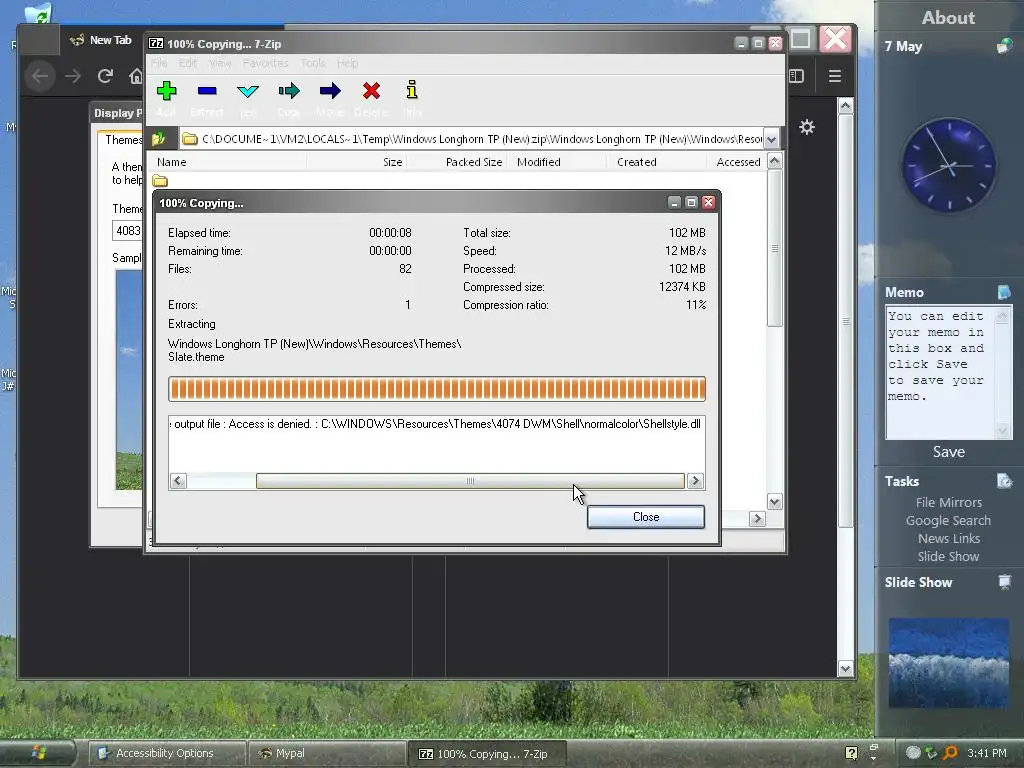1024x768 pixels.
Task: Open the Edit menu in 7-Zip
Action: click(x=187, y=63)
